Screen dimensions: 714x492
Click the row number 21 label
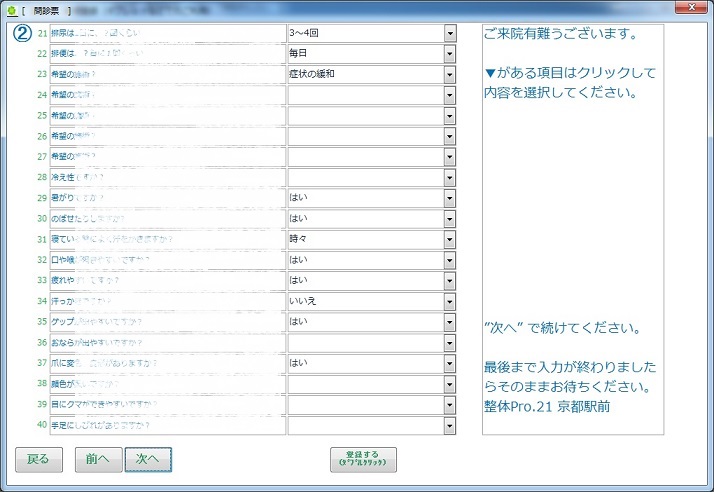42,33
